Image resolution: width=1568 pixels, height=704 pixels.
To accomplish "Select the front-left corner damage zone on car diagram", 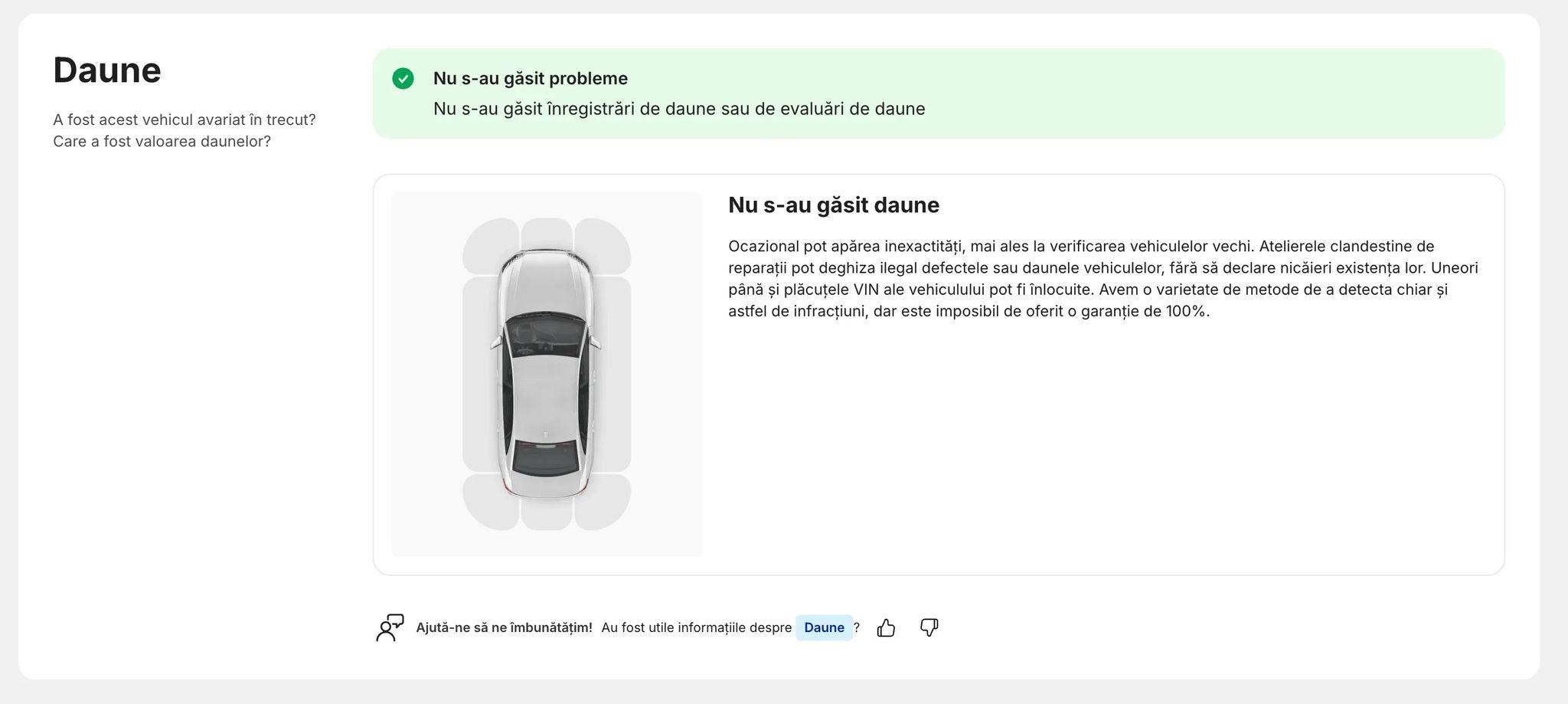I will pyautogui.click(x=487, y=244).
